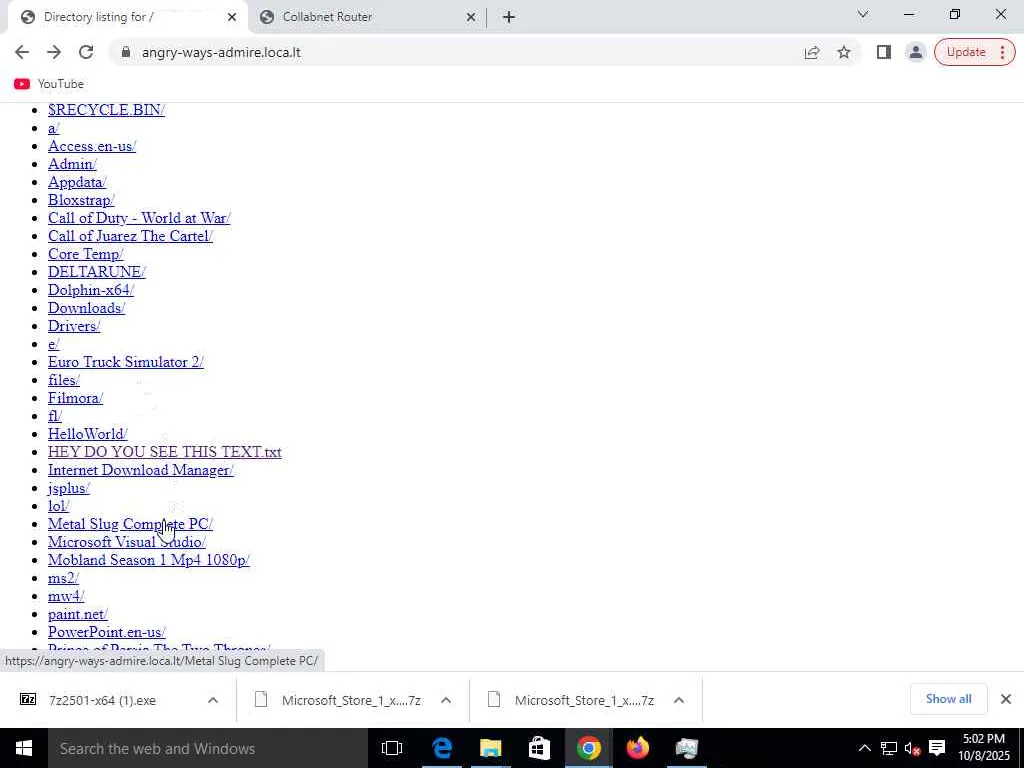Click the browser forward arrow
This screenshot has height=768, width=1024.
(x=54, y=52)
